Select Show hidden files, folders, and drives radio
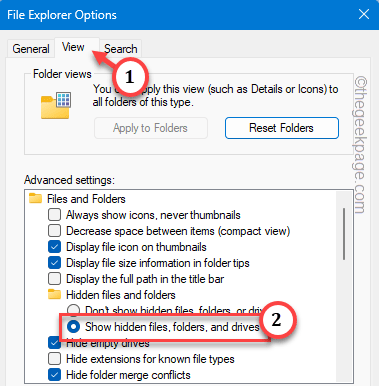This screenshot has width=379, height=386. [73, 327]
